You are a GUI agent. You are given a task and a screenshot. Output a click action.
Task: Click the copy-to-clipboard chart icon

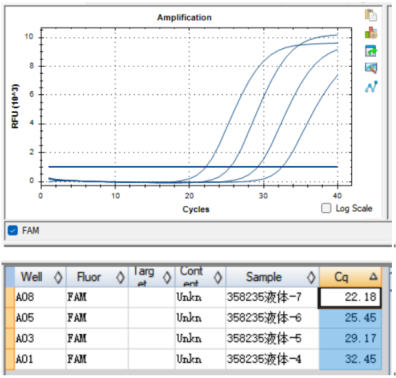371,15
